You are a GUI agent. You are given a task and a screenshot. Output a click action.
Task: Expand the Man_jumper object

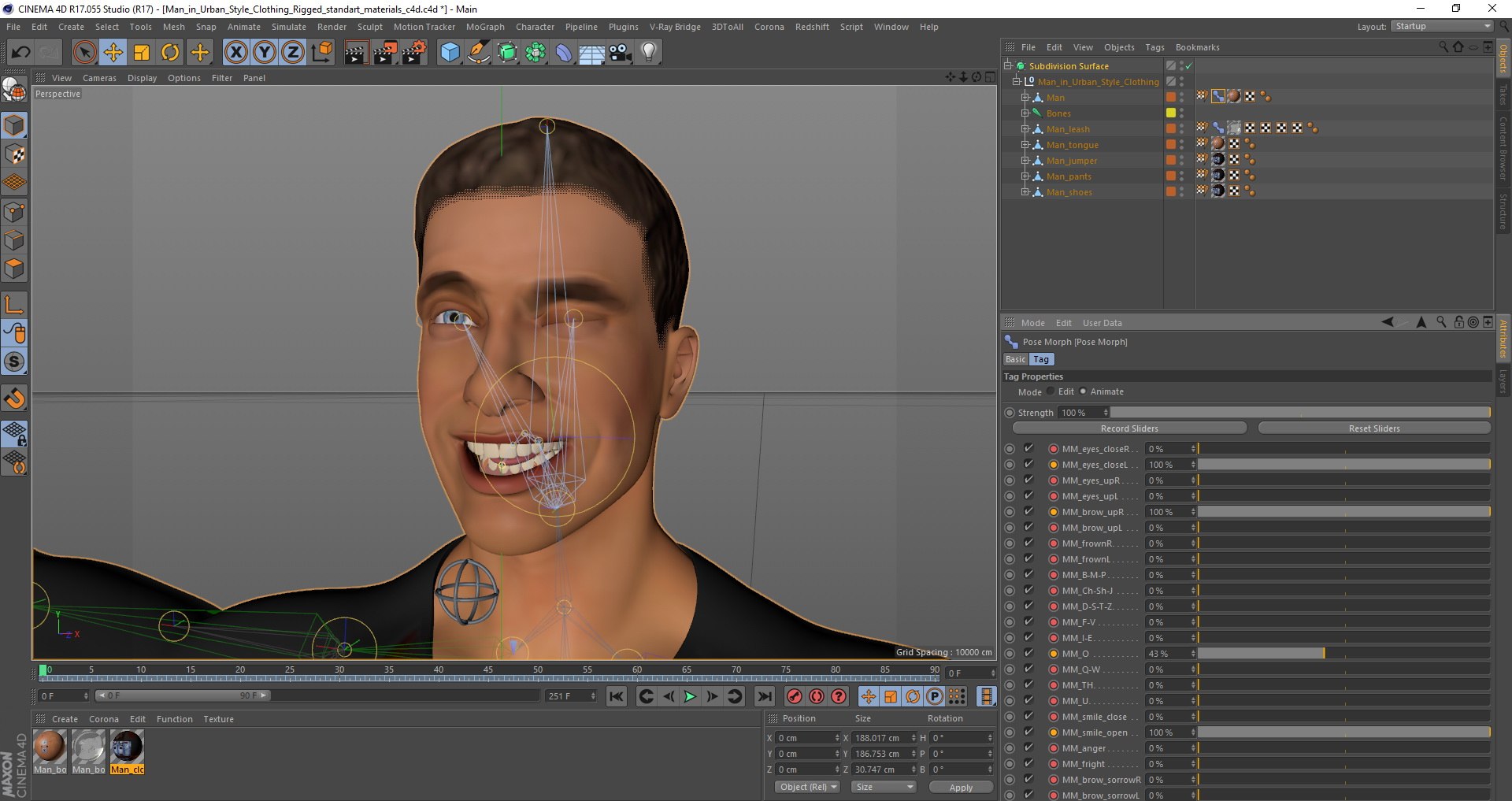pyautogui.click(x=1025, y=160)
